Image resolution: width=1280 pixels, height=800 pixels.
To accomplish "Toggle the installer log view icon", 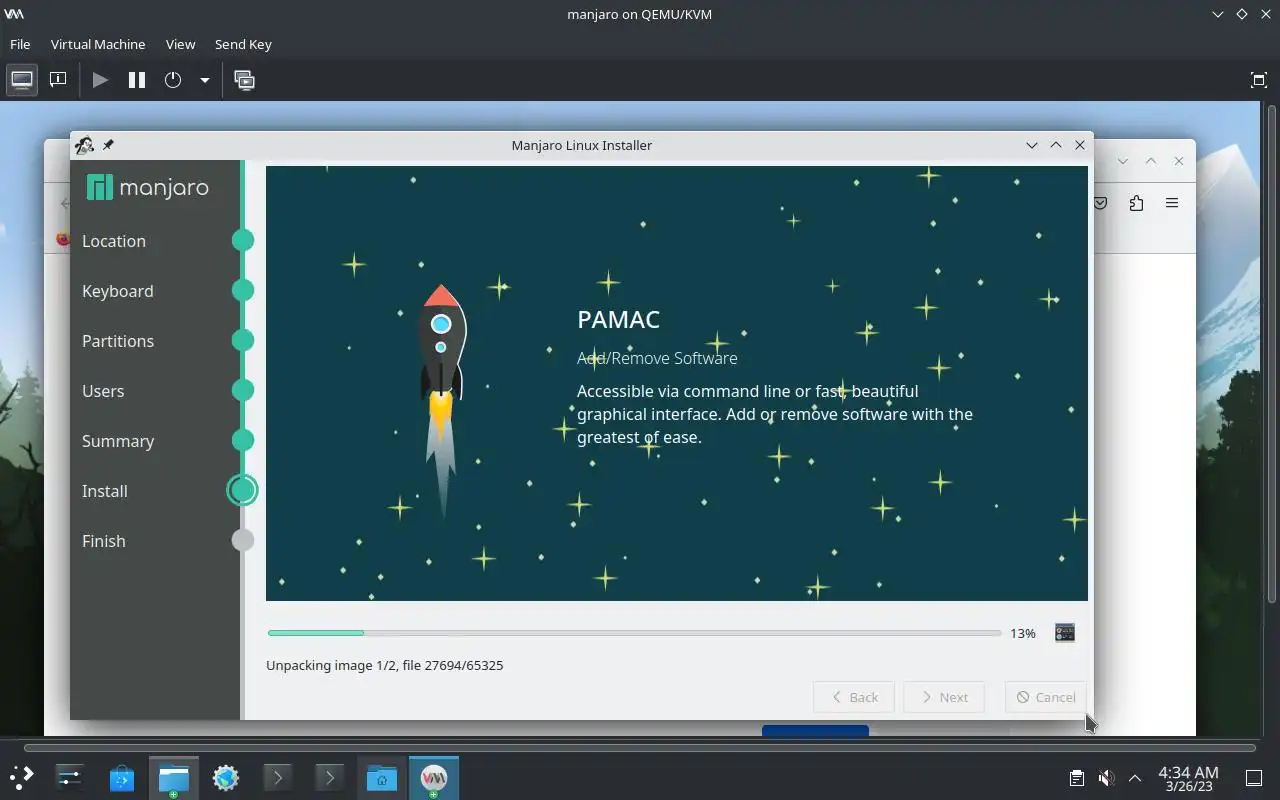I will pyautogui.click(x=1065, y=633).
